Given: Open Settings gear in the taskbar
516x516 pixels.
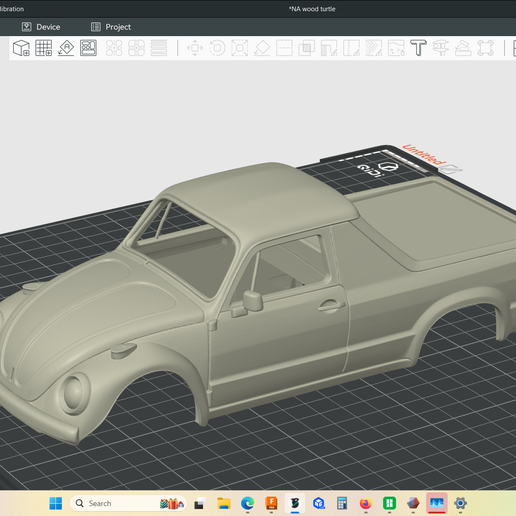Looking at the screenshot, I should 460,503.
